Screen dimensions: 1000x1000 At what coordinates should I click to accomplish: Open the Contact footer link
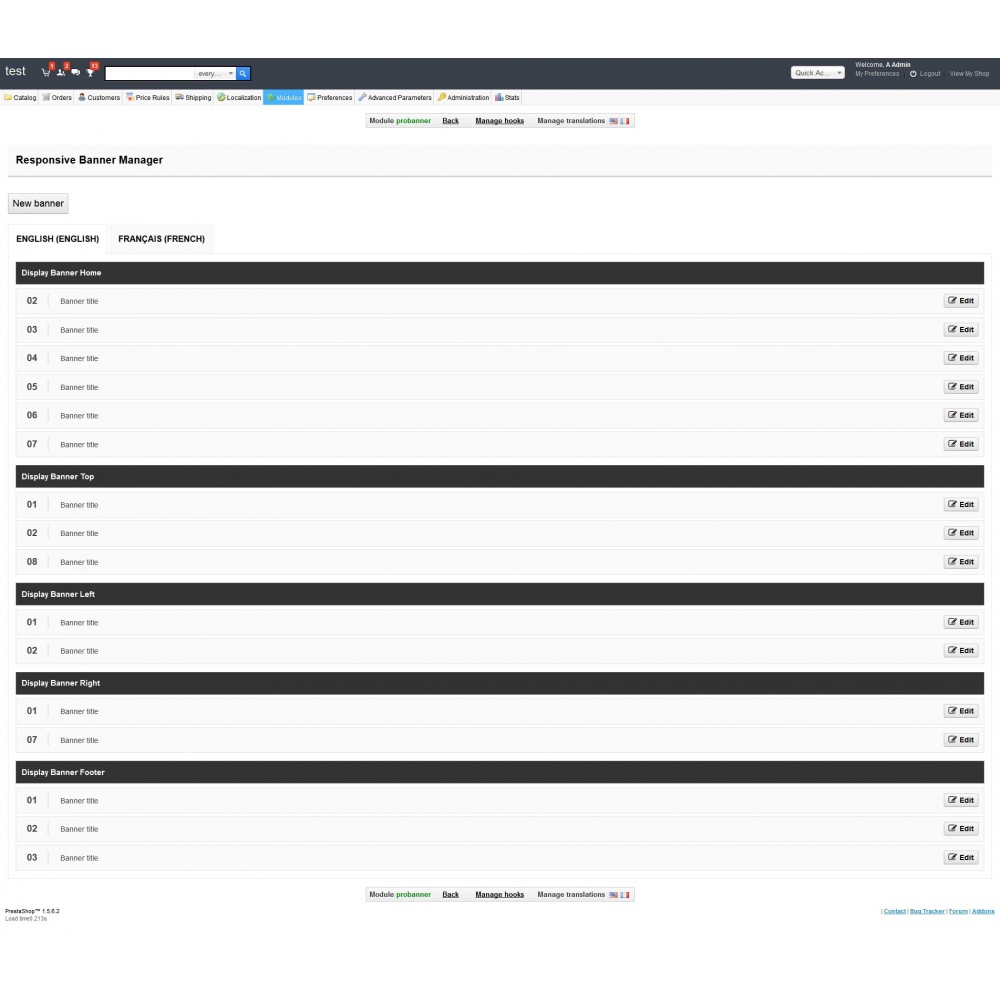[x=895, y=911]
